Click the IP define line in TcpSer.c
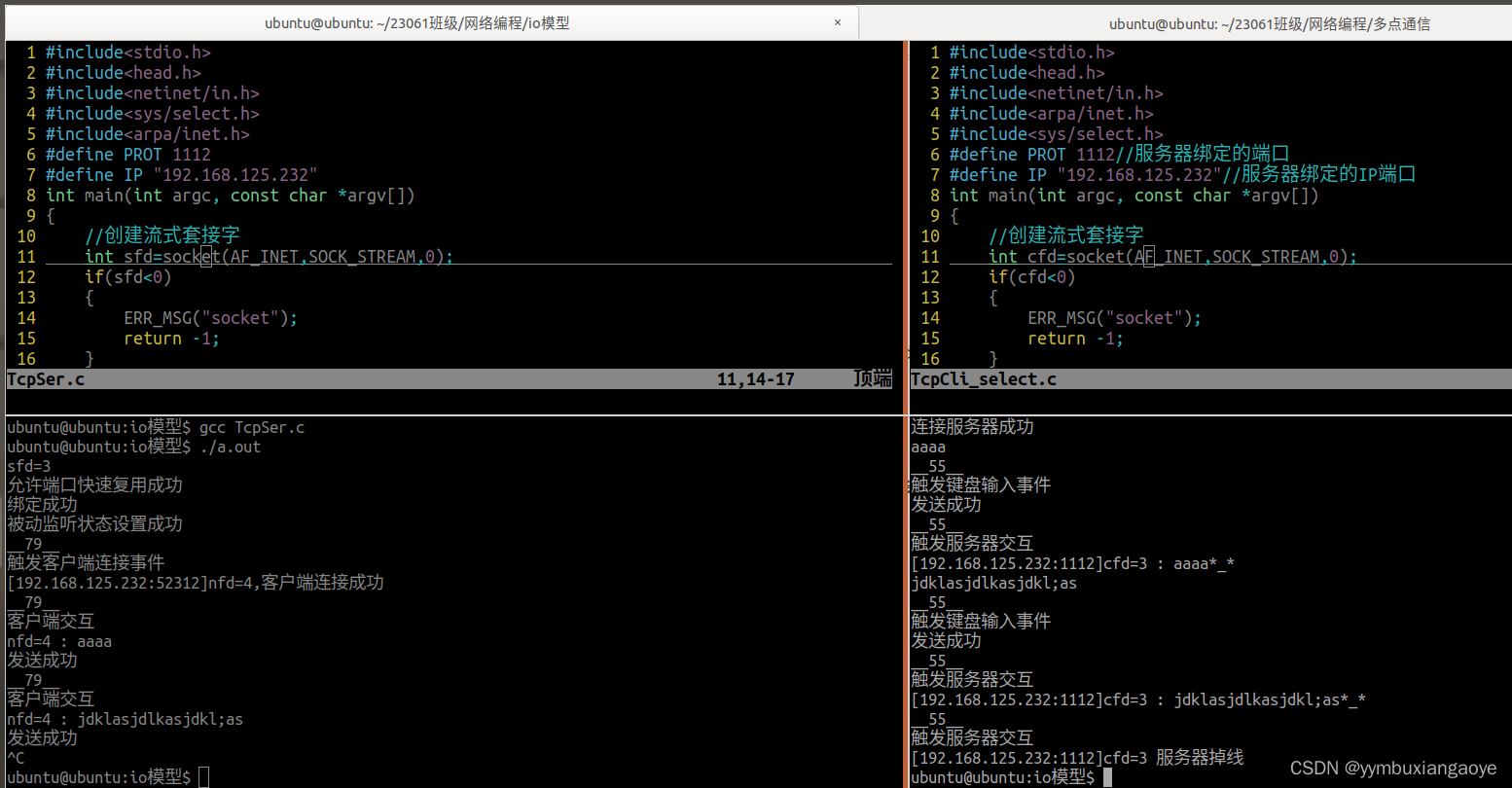1512x788 pixels. pyautogui.click(x=181, y=175)
